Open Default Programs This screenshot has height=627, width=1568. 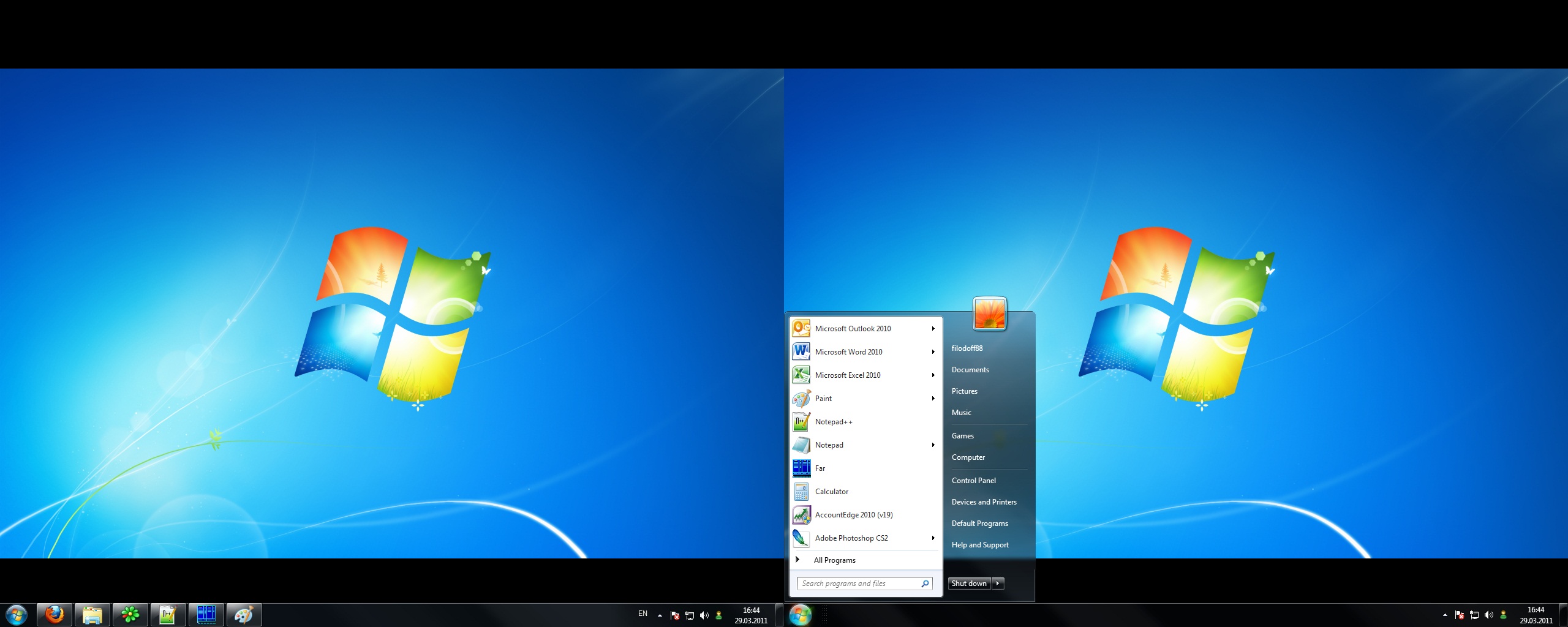tap(979, 524)
